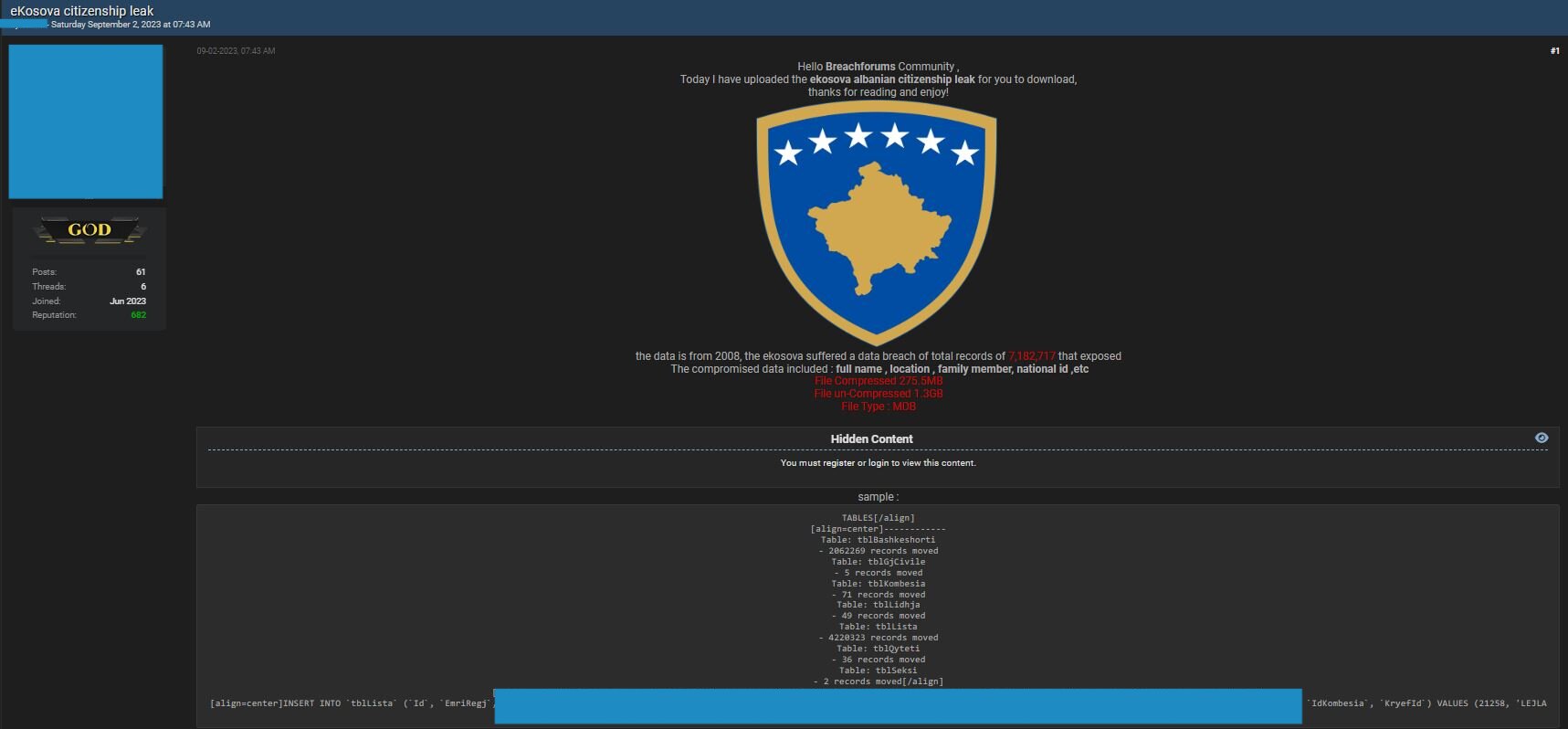
Task: Click the Table: tblSeksi line
Action: tap(879, 671)
